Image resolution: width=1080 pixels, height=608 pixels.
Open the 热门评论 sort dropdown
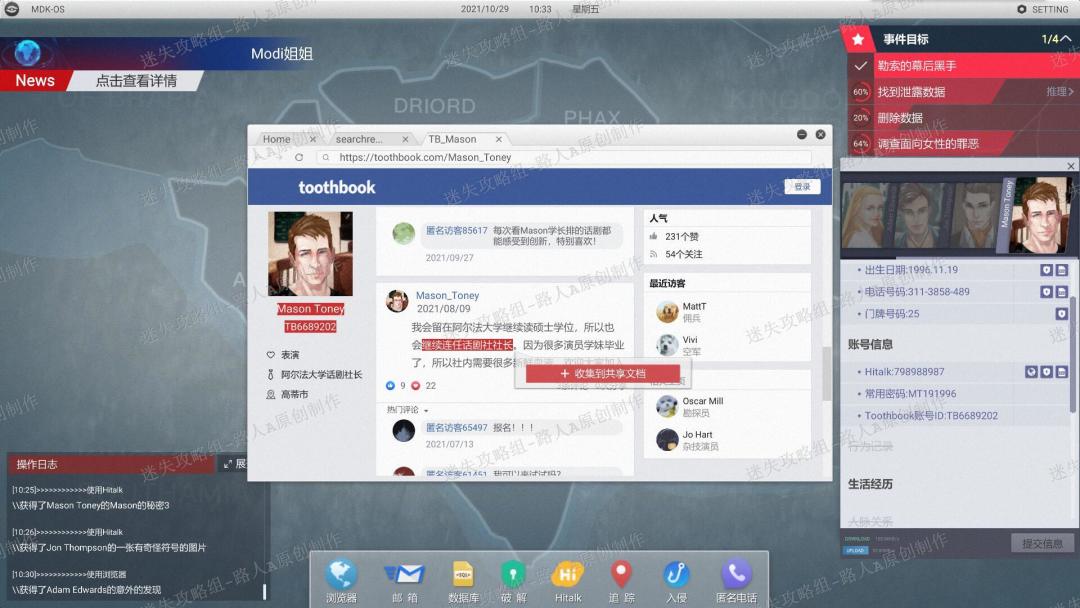tap(407, 410)
